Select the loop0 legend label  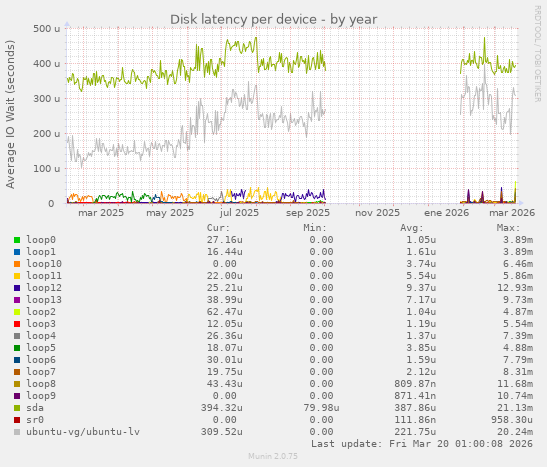41,240
